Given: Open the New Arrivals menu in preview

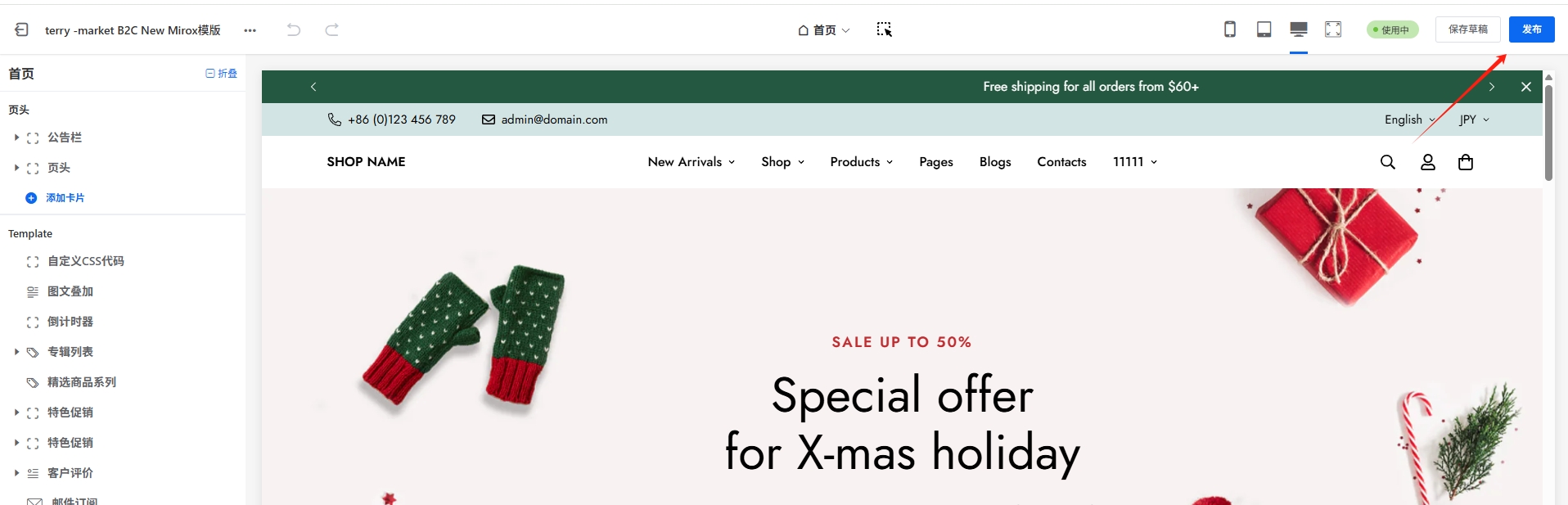Looking at the screenshot, I should point(691,162).
